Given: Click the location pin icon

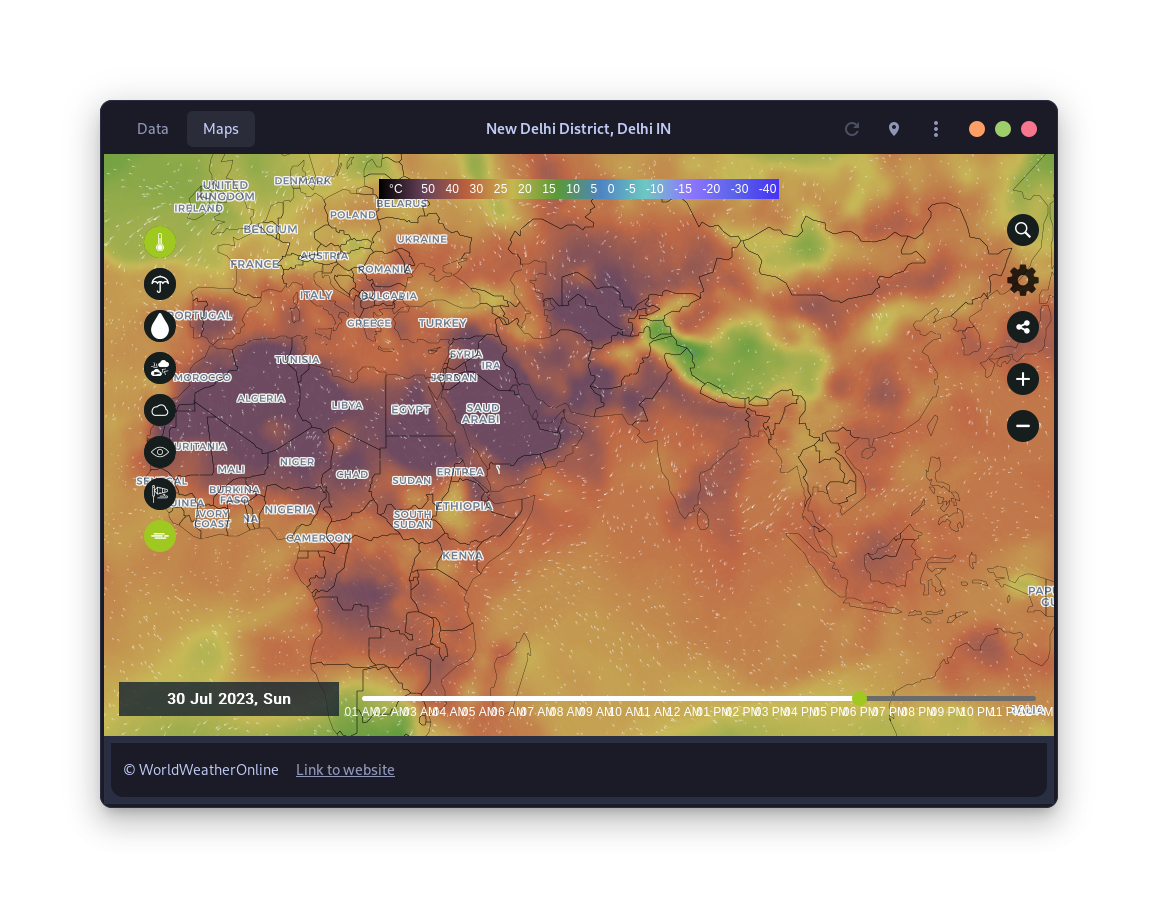Looking at the screenshot, I should pyautogui.click(x=893, y=129).
